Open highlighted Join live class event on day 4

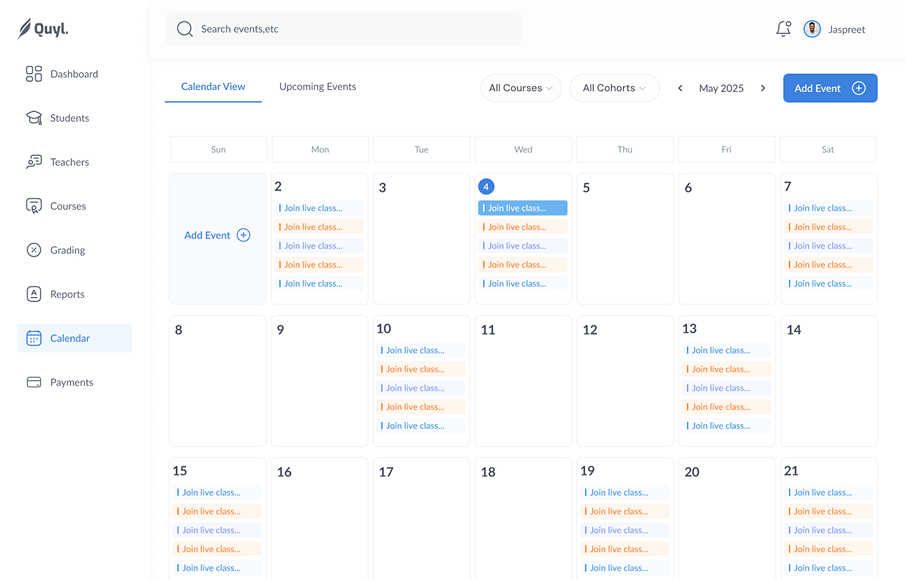(x=522, y=208)
